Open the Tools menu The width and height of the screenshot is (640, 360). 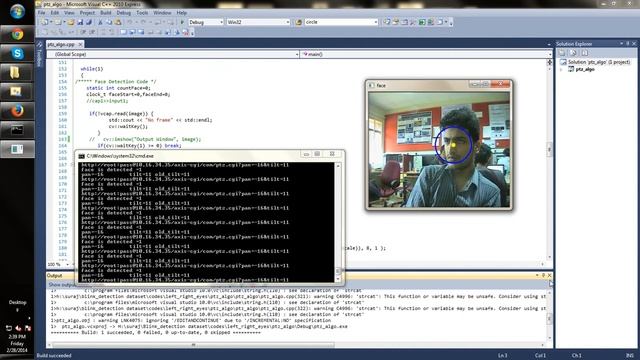[x=142, y=13]
